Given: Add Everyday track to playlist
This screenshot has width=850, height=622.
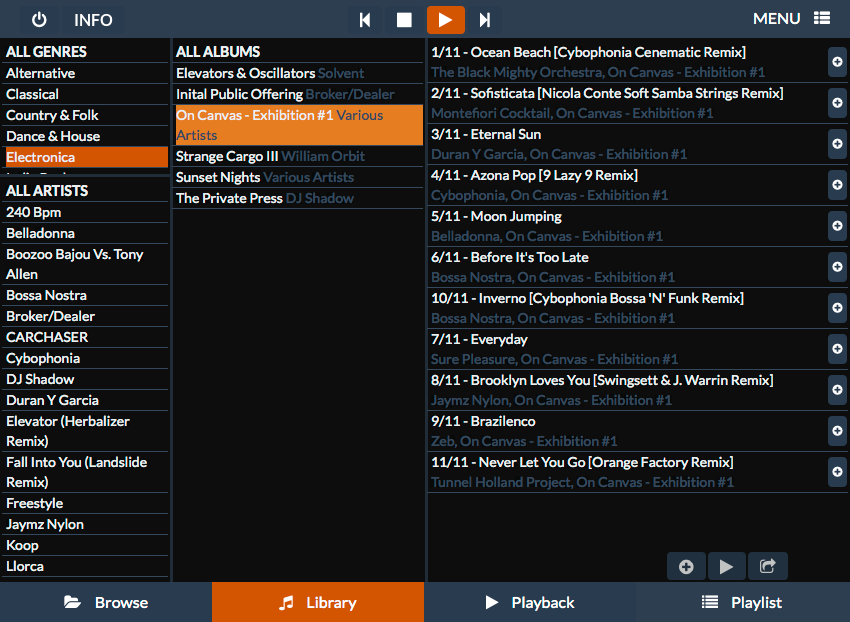Looking at the screenshot, I should click(x=838, y=349).
